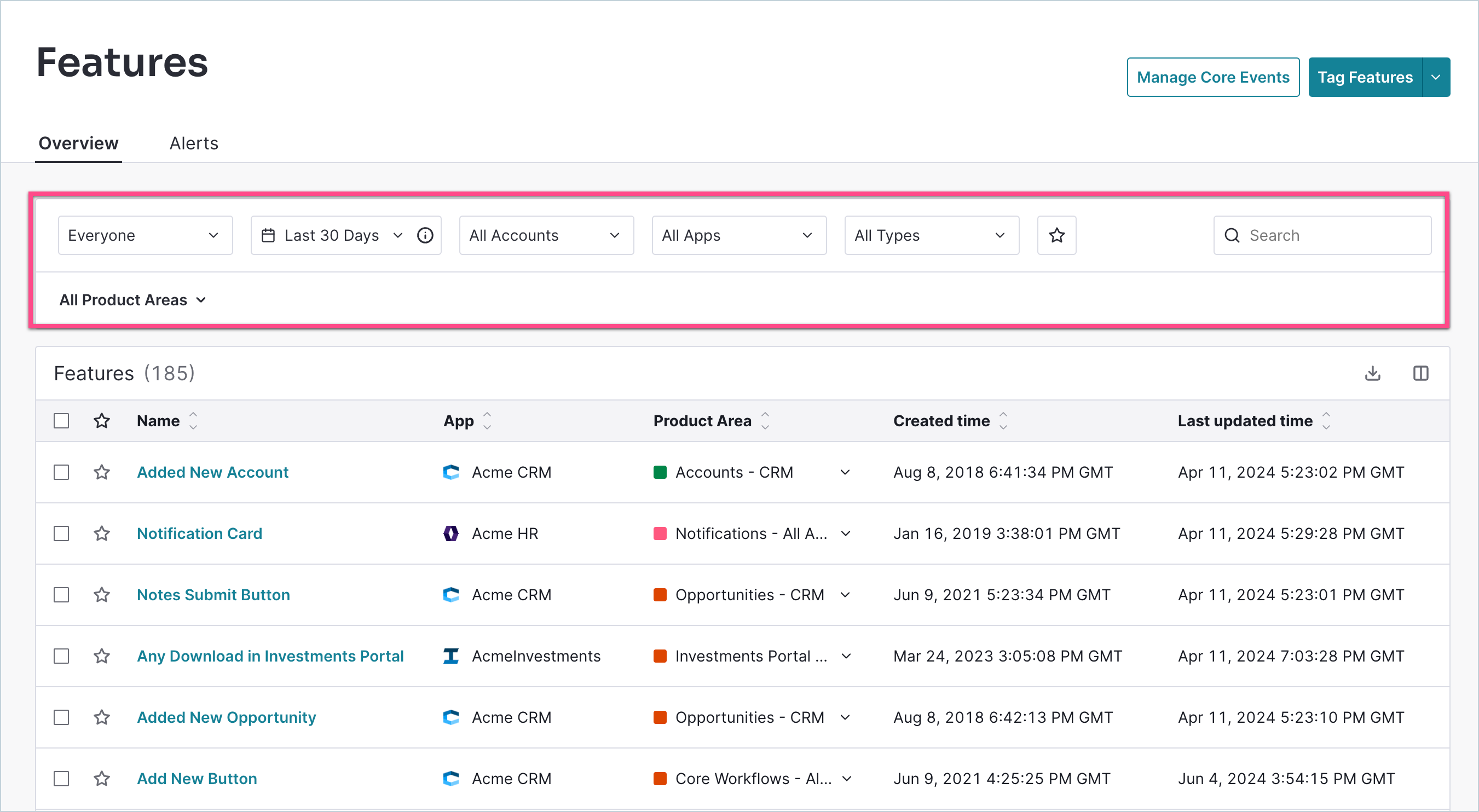1479x812 pixels.
Task: Switch to the Alerts tab
Action: pos(193,143)
